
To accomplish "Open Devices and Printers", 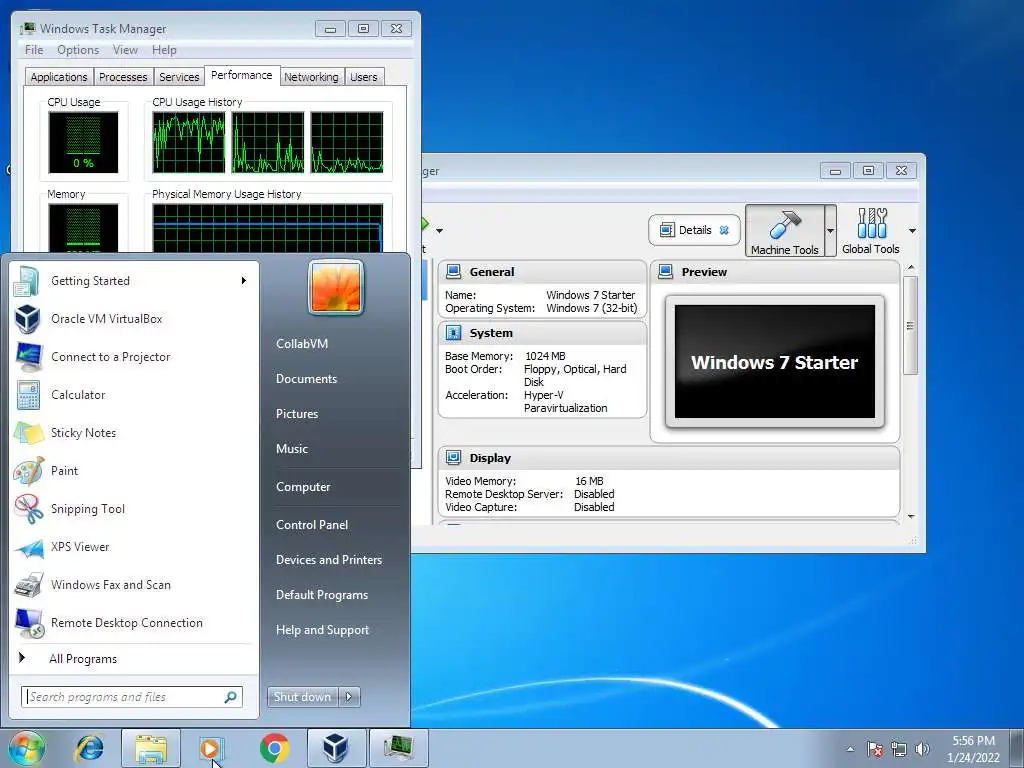I will click(x=328, y=560).
